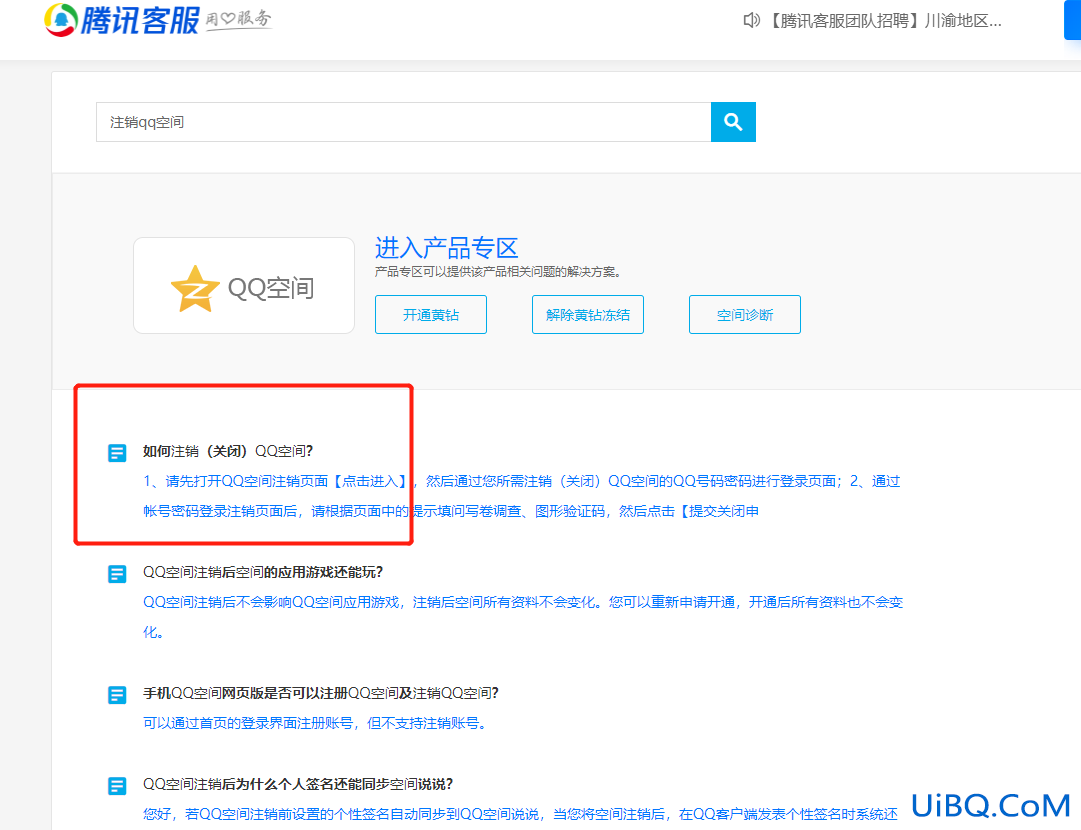The image size is (1081, 830).
Task: Click the 开通黄钻 button
Action: tap(431, 314)
